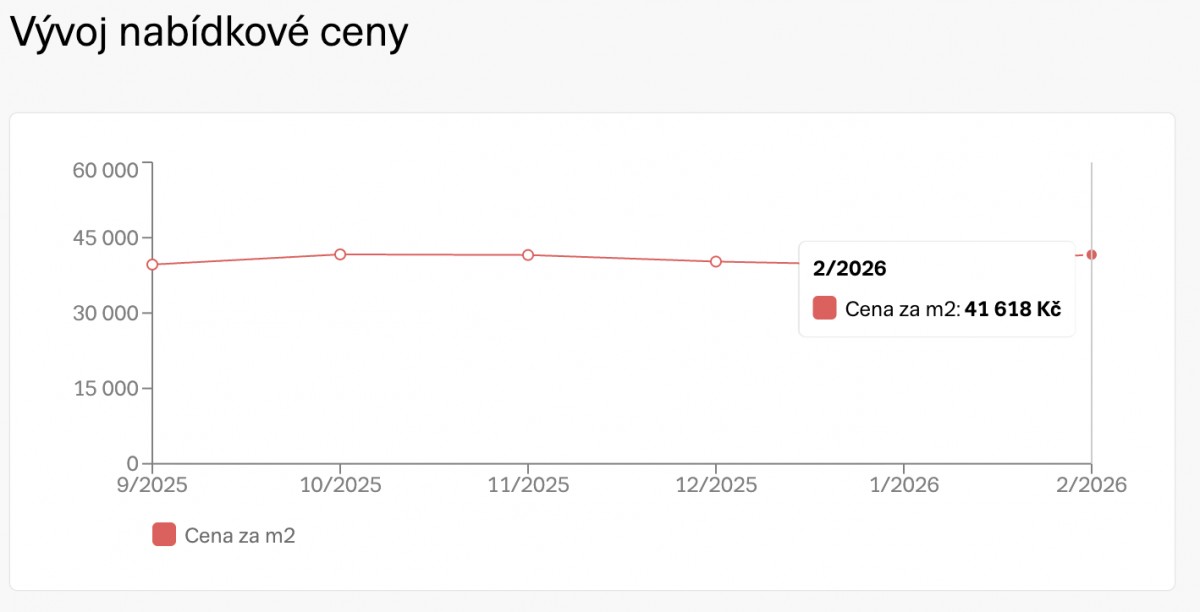Click the 'Vývoj nabídkové ceny' heading
This screenshot has height=612, width=1200.
209,33
